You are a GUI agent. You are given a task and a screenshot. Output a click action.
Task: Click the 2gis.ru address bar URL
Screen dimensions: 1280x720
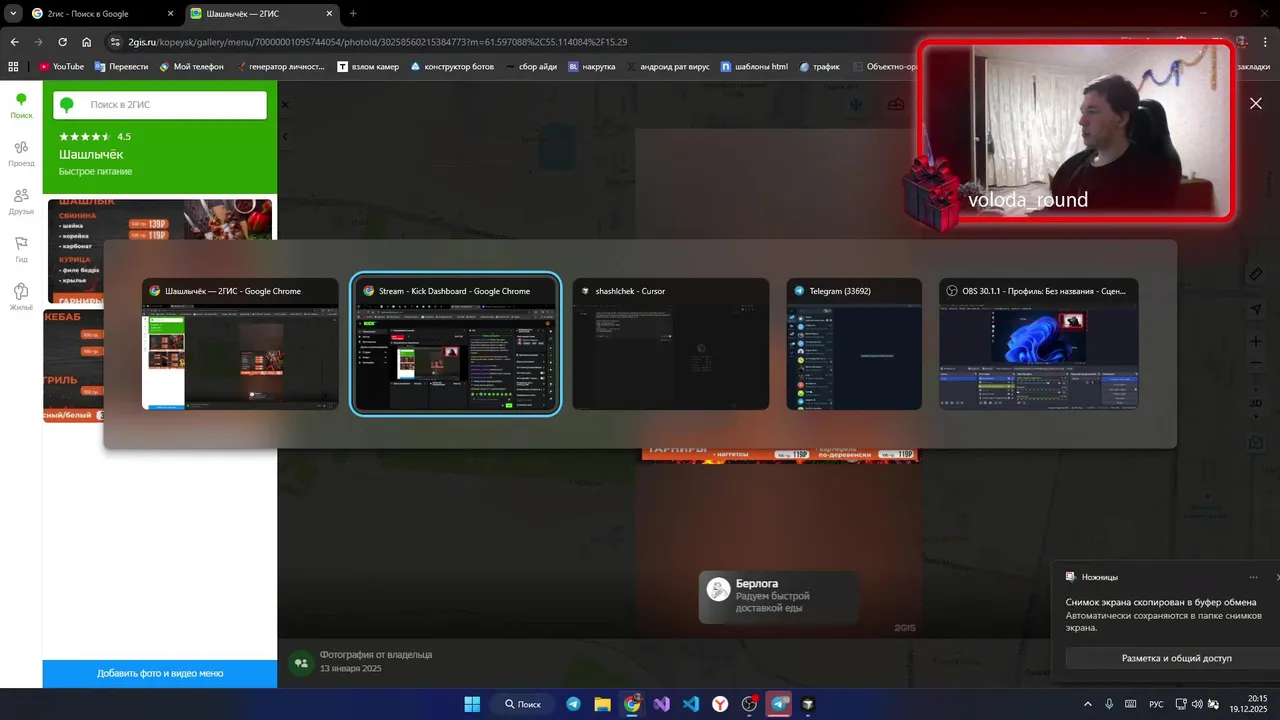click(x=378, y=42)
